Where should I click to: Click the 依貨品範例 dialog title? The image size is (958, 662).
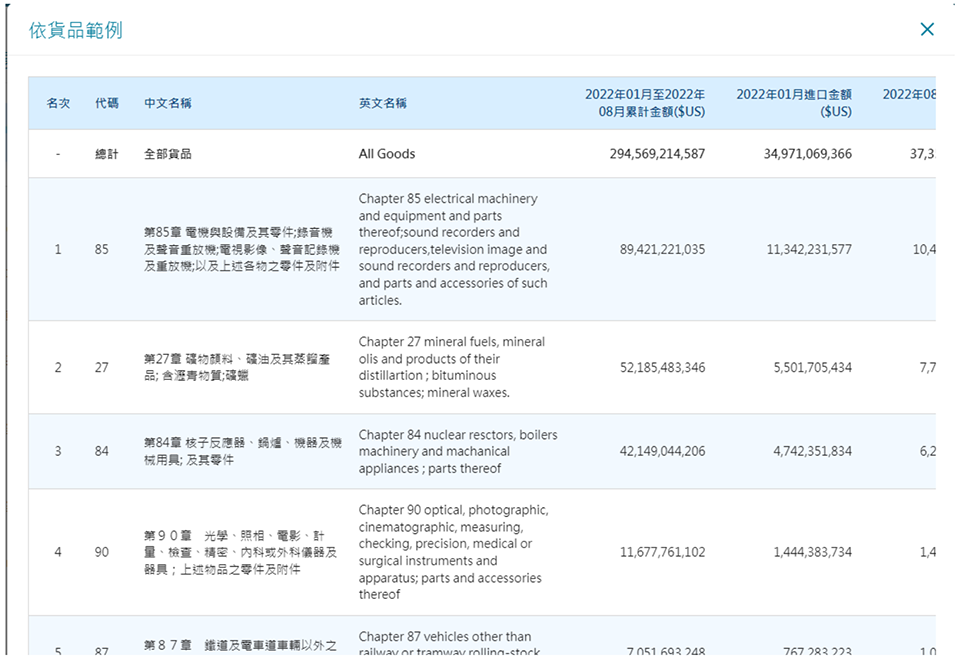(x=76, y=30)
